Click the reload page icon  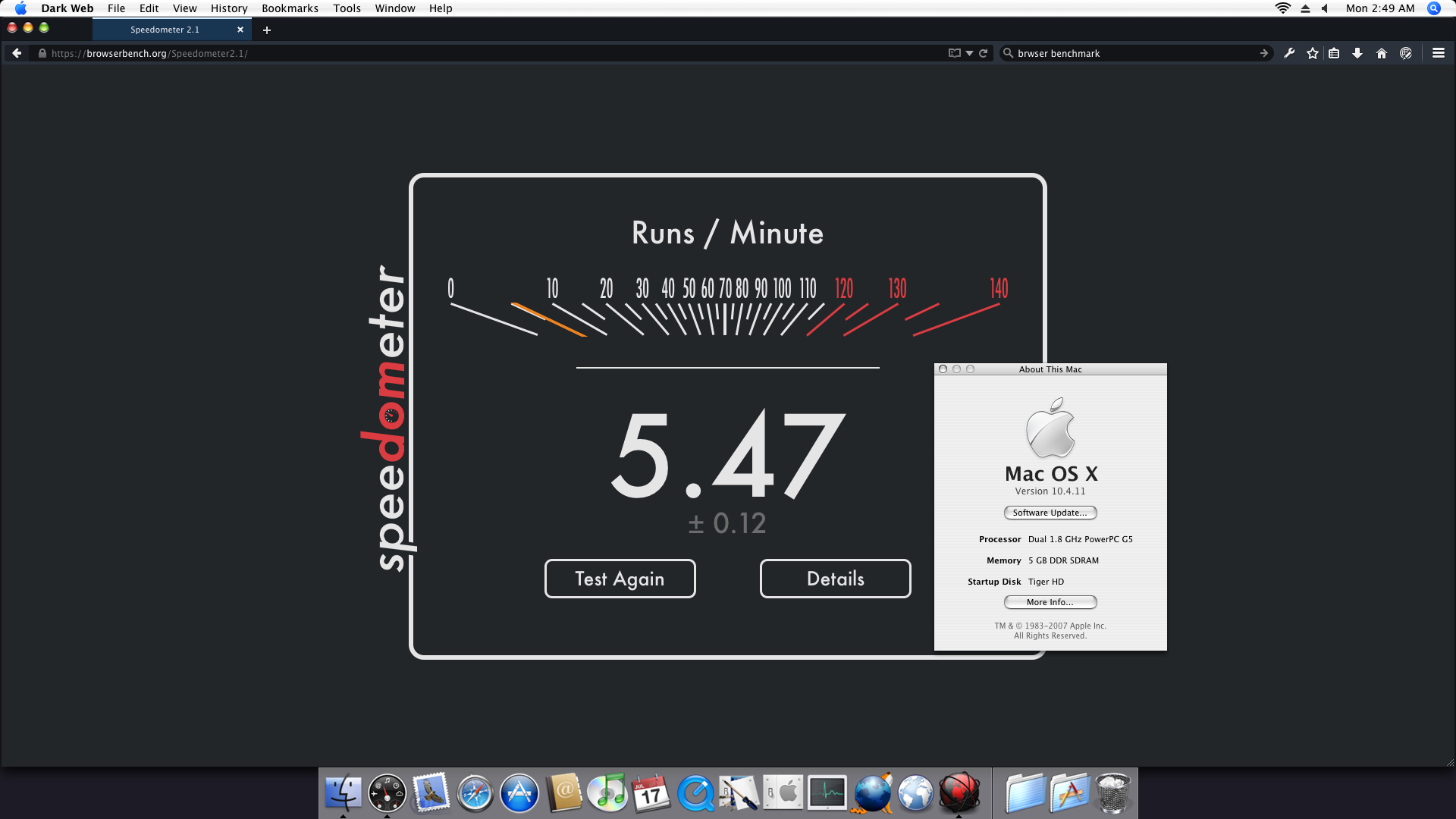point(984,53)
